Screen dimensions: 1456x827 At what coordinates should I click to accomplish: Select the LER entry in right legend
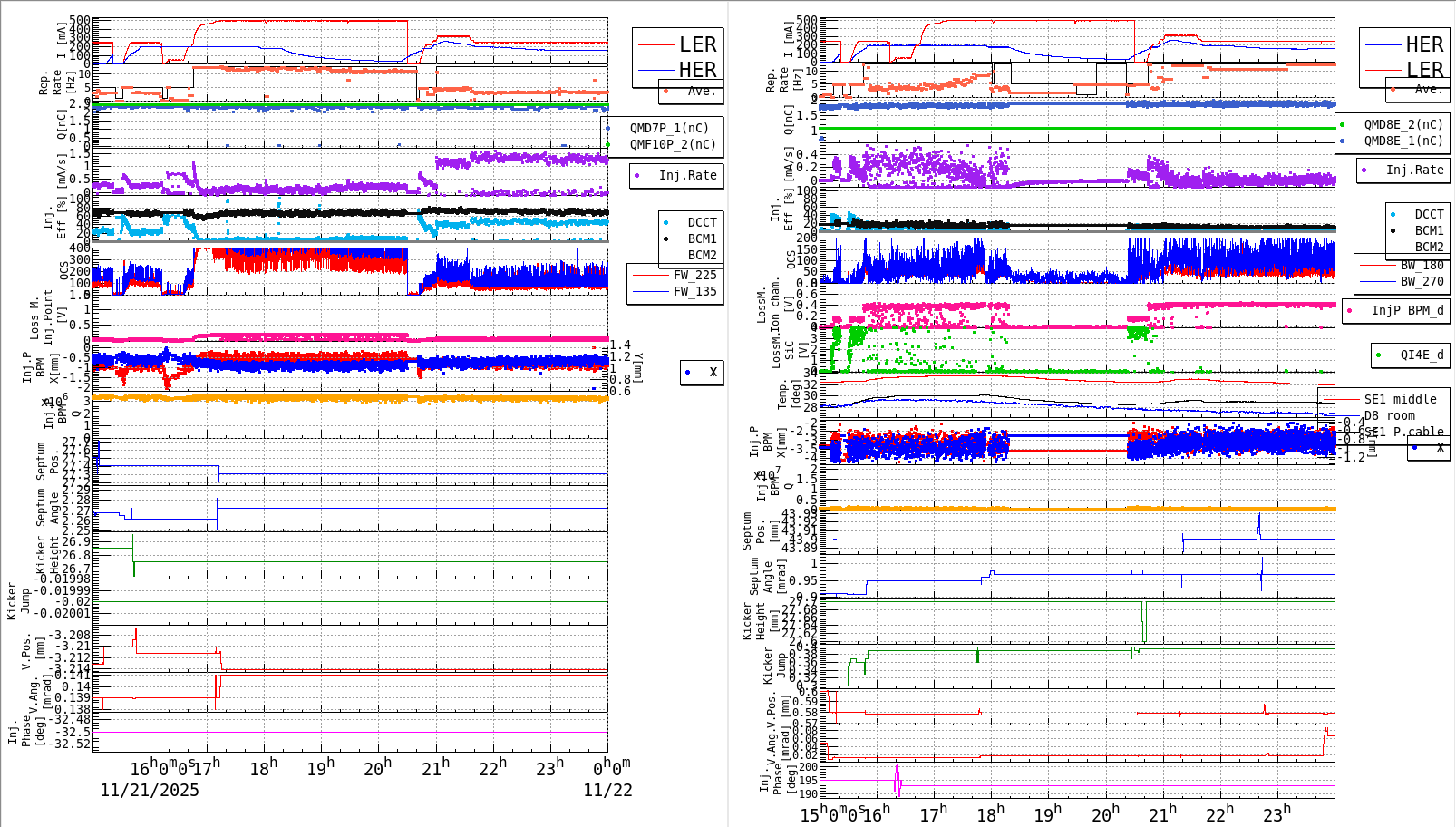tap(1424, 69)
